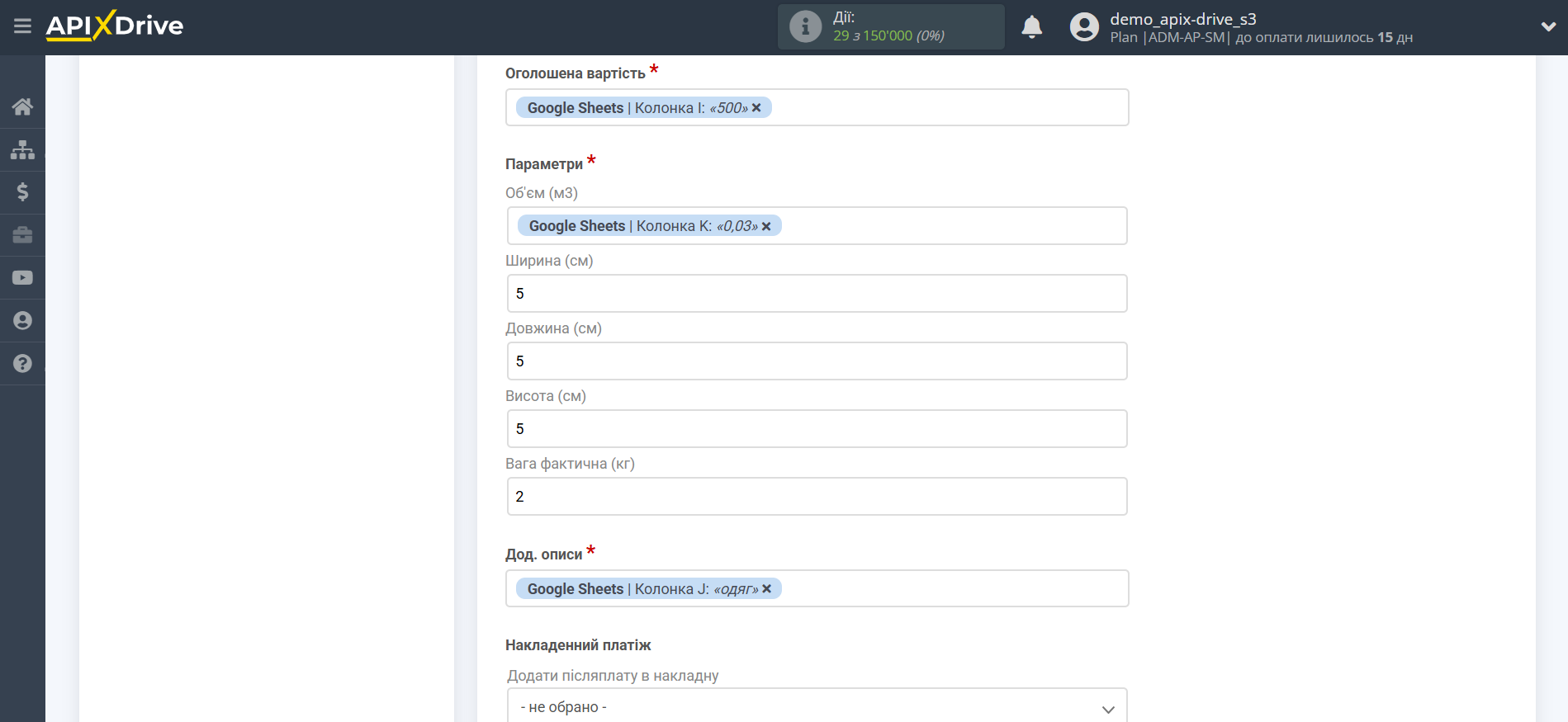The image size is (1568, 722).
Task: Remove the Колонка J «одяг» tag
Action: point(766,589)
